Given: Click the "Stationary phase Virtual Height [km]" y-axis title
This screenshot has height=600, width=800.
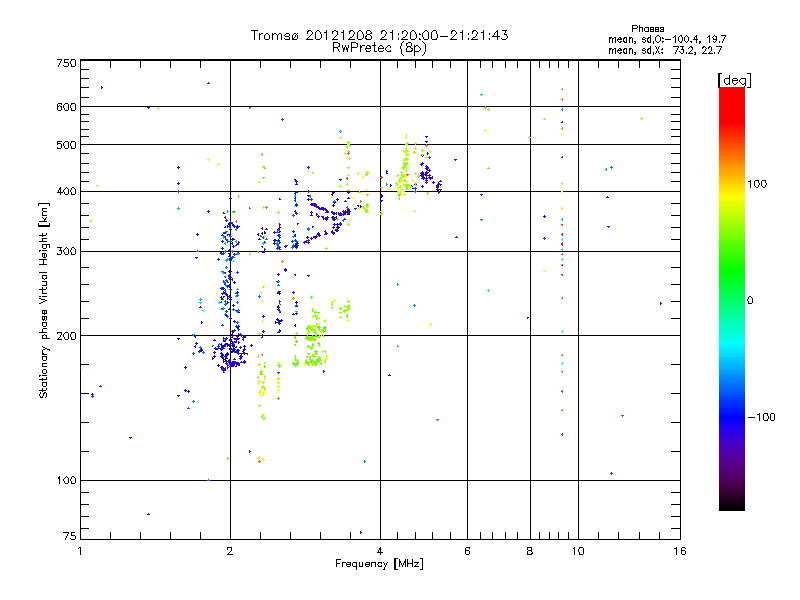Looking at the screenshot, I should point(43,300).
